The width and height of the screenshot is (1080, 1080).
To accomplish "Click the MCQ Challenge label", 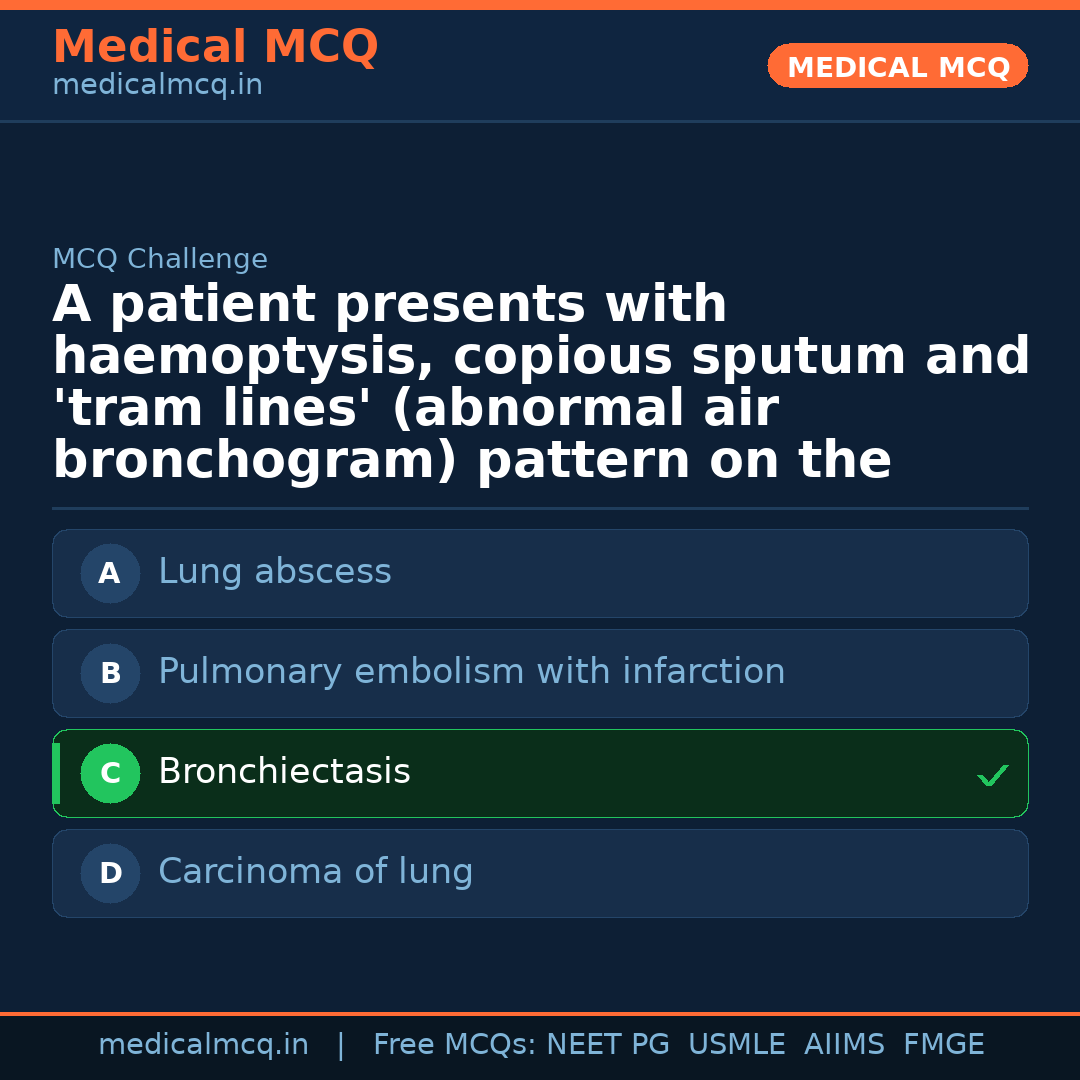I will tap(160, 260).
